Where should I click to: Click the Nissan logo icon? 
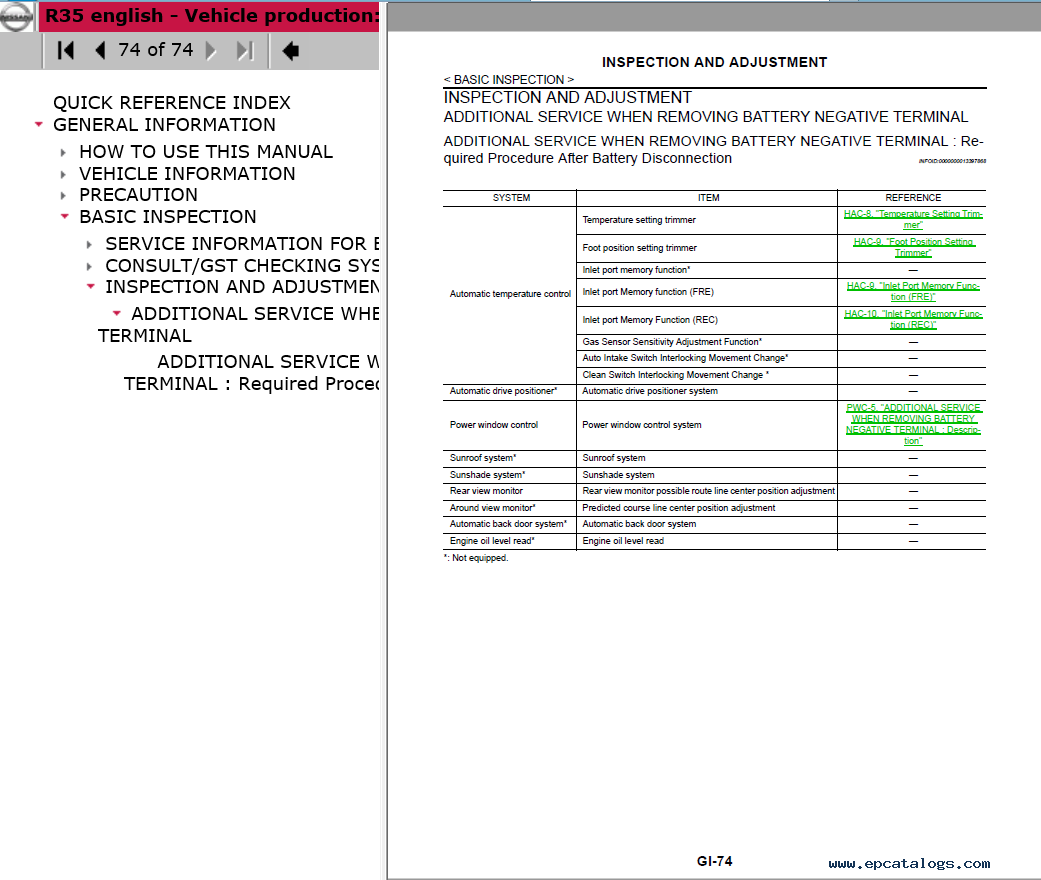[x=16, y=17]
